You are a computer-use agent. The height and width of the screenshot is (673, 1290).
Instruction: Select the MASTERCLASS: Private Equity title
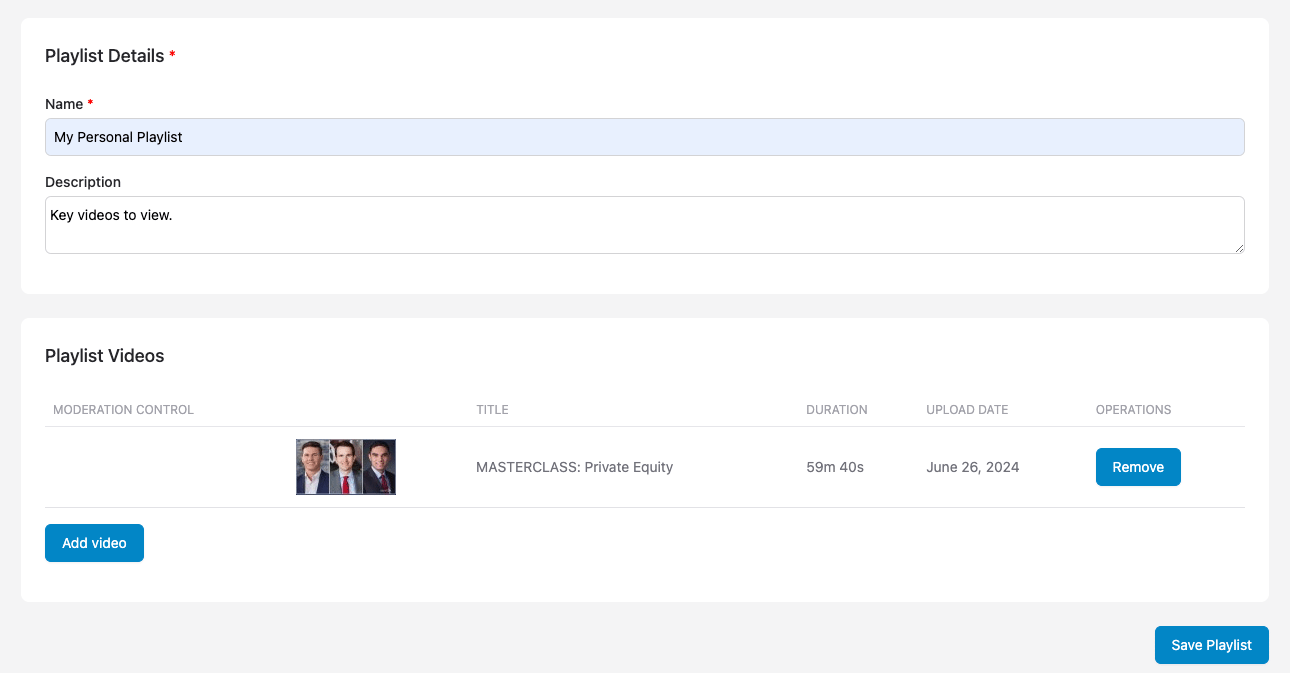[574, 467]
